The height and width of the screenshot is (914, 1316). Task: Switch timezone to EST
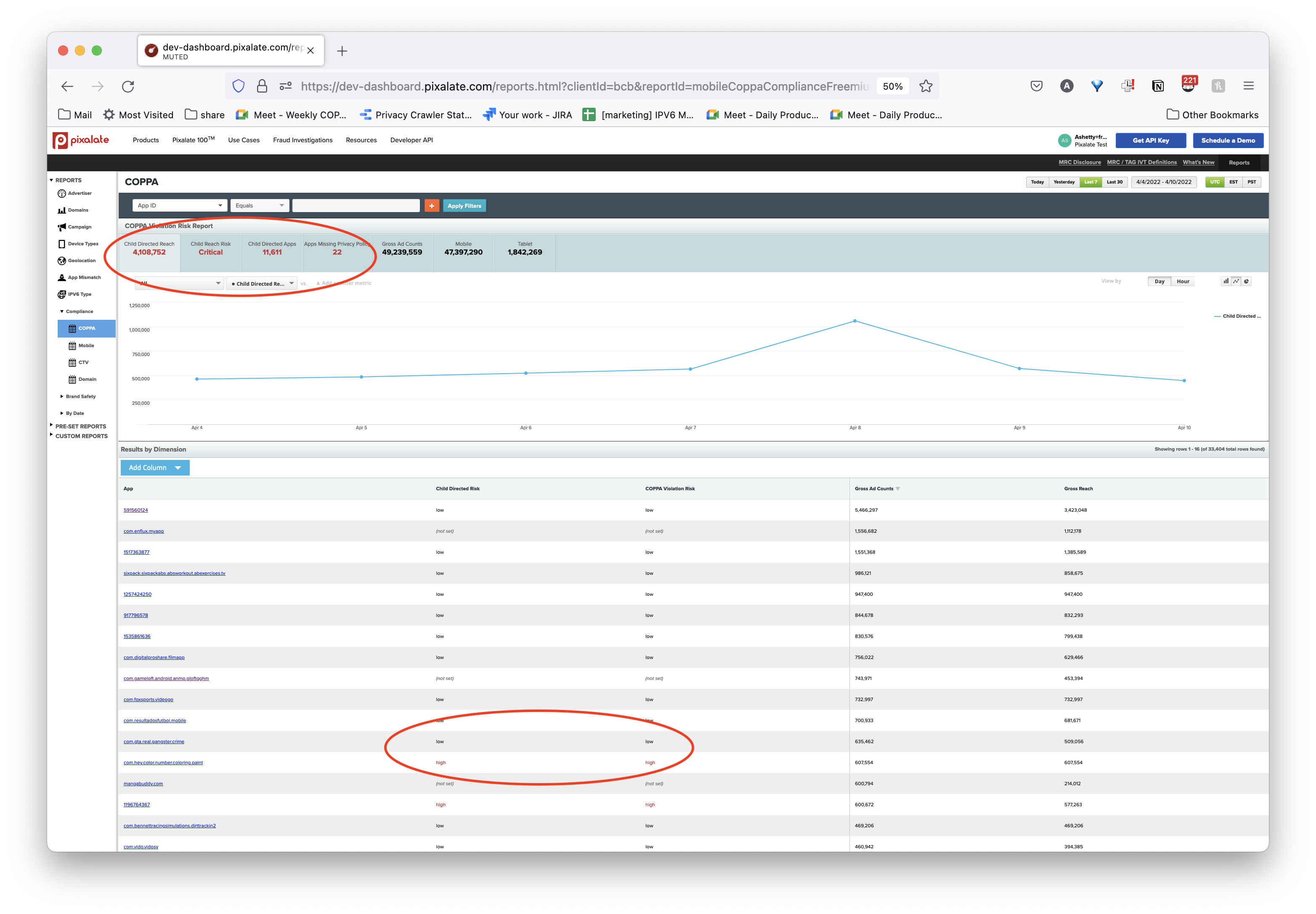pyautogui.click(x=1233, y=182)
